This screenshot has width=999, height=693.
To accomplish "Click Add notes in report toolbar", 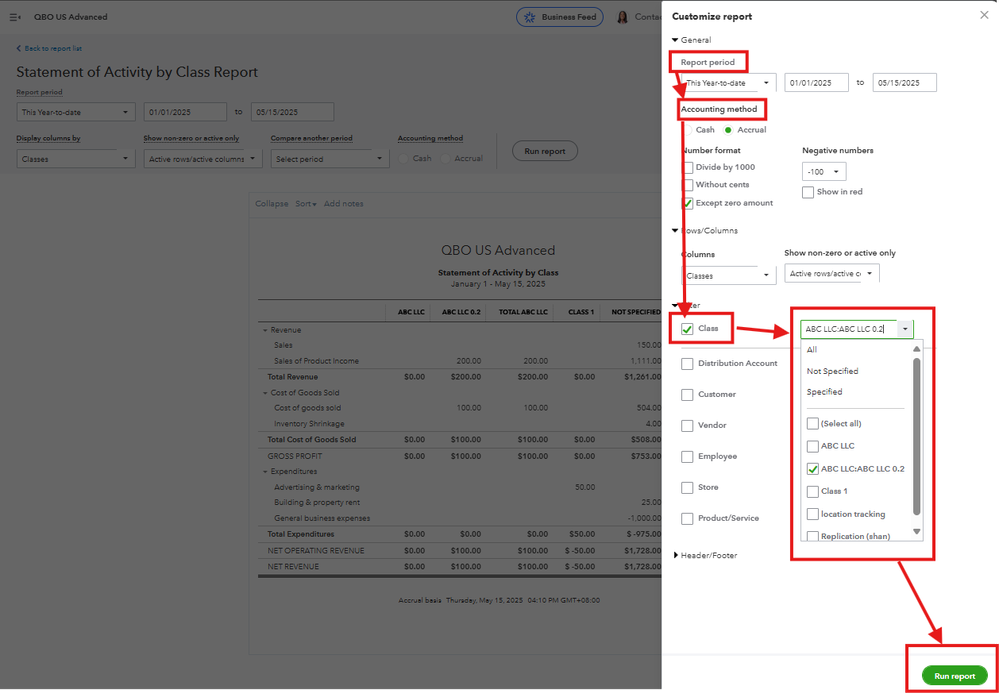I will (x=344, y=204).
